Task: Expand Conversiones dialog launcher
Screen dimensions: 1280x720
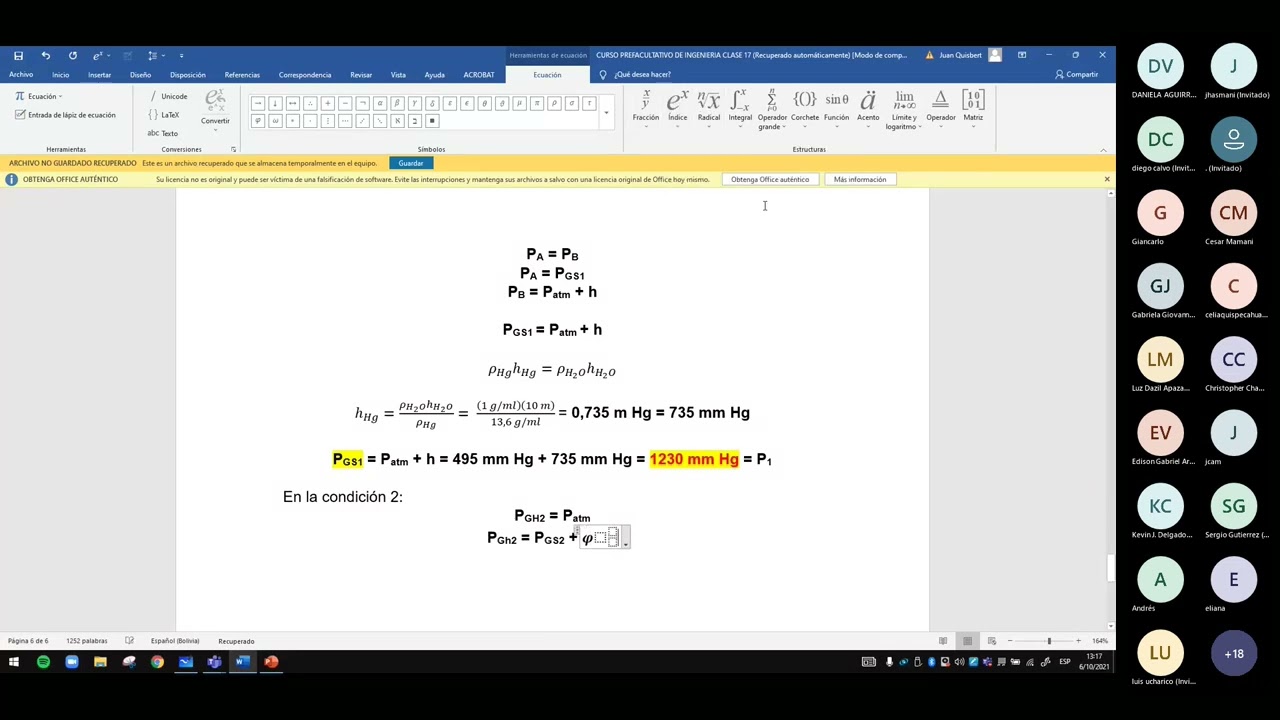Action: tap(233, 149)
